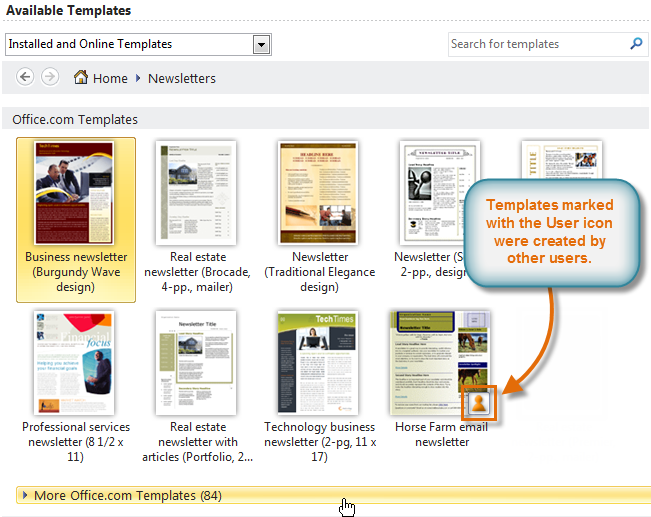Choose Newsletter Traditional Elegance design thumbnail
Viewport: 651px width, 517px height.
click(x=319, y=191)
